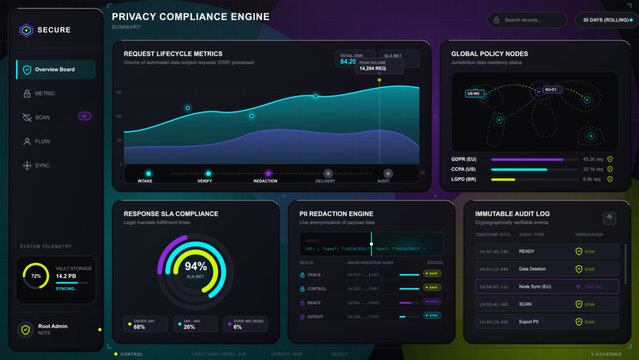This screenshot has height=360, width=639.
Task: Click the vault storage 14.2 PB bar
Action: click(x=72, y=283)
